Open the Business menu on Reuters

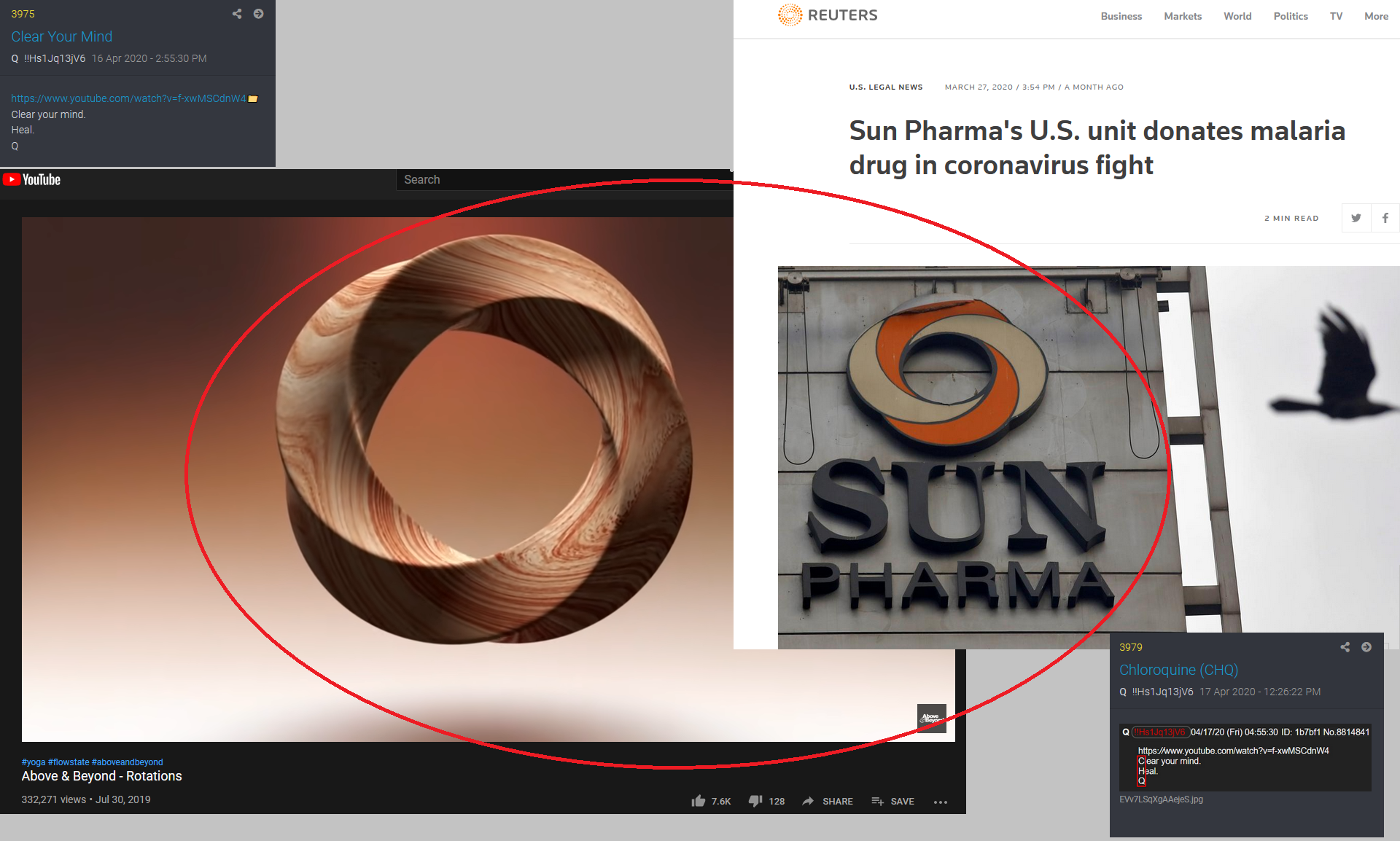[1121, 16]
